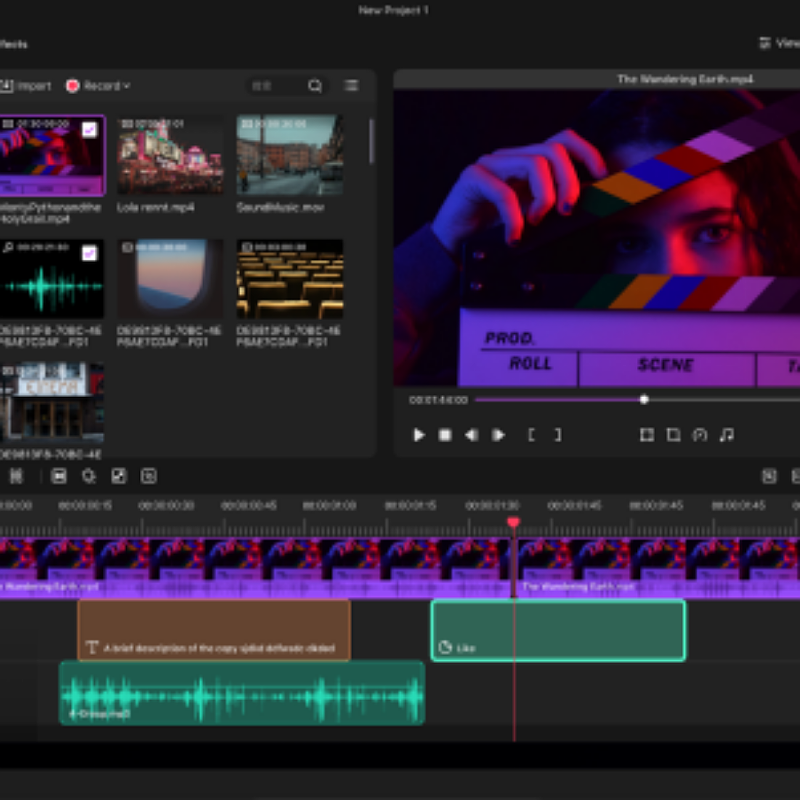Select the brown text clip on timeline
800x800 pixels.
(x=214, y=630)
